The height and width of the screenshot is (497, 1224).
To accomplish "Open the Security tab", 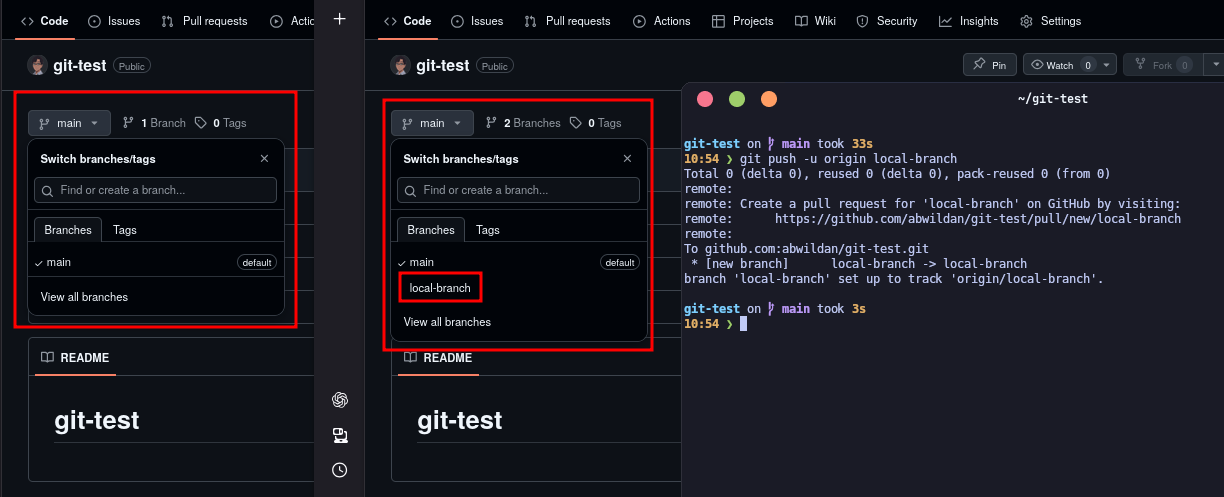I will pyautogui.click(x=887, y=21).
